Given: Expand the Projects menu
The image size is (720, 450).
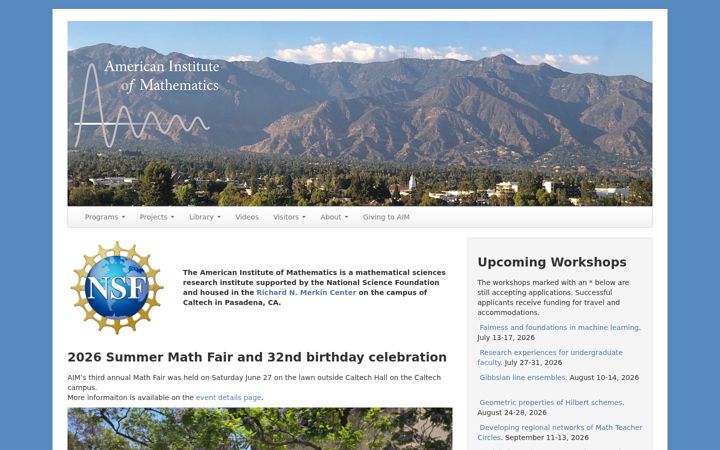Looking at the screenshot, I should coord(157,217).
